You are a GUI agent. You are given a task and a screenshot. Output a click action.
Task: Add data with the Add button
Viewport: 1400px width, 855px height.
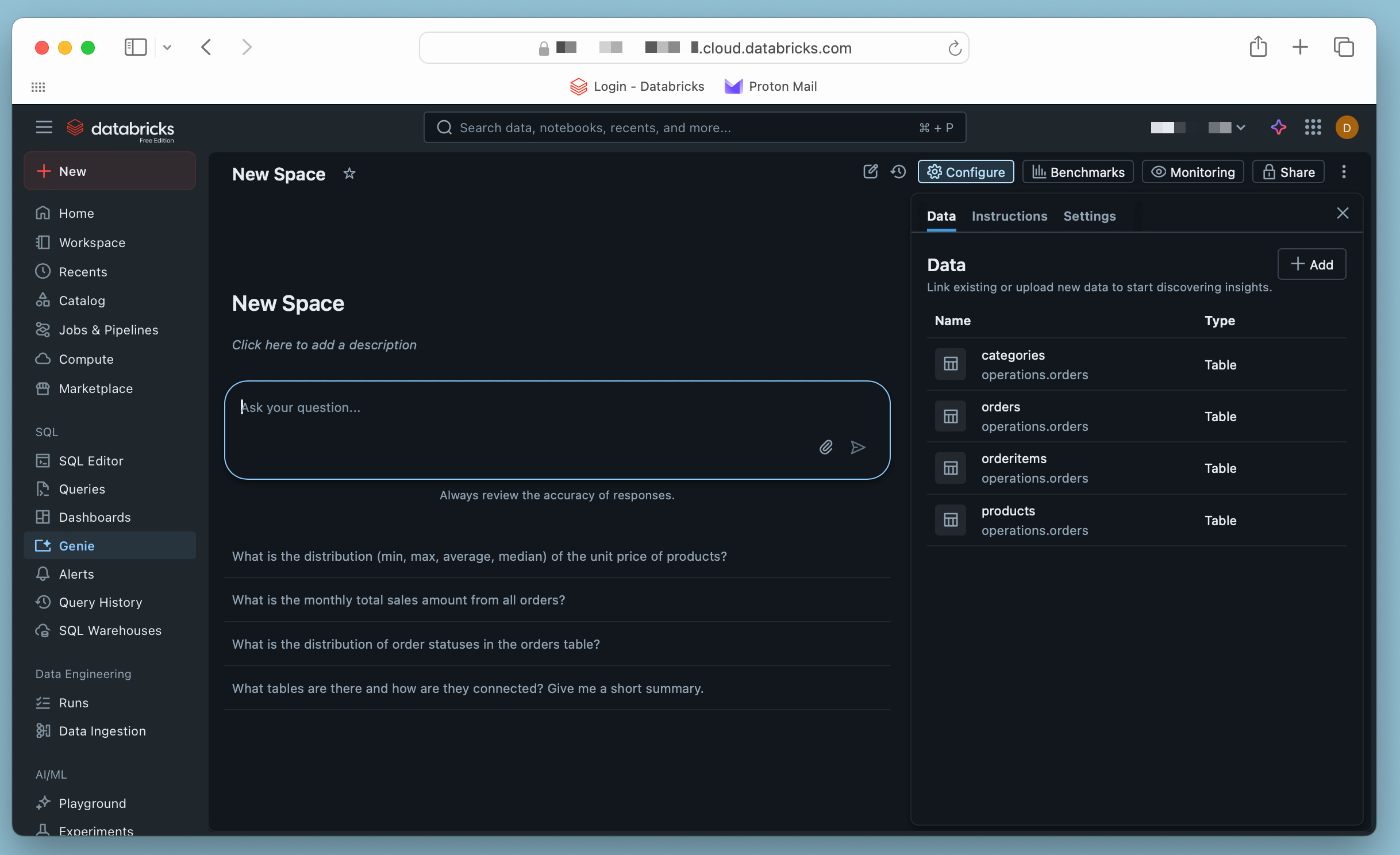coord(1311,264)
